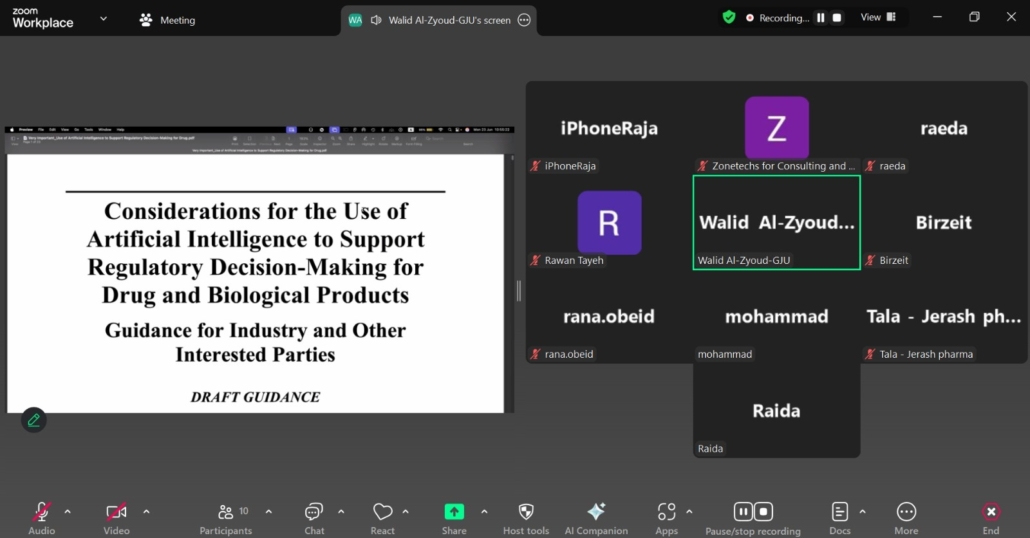Open Host tools shield icon

coord(526,512)
